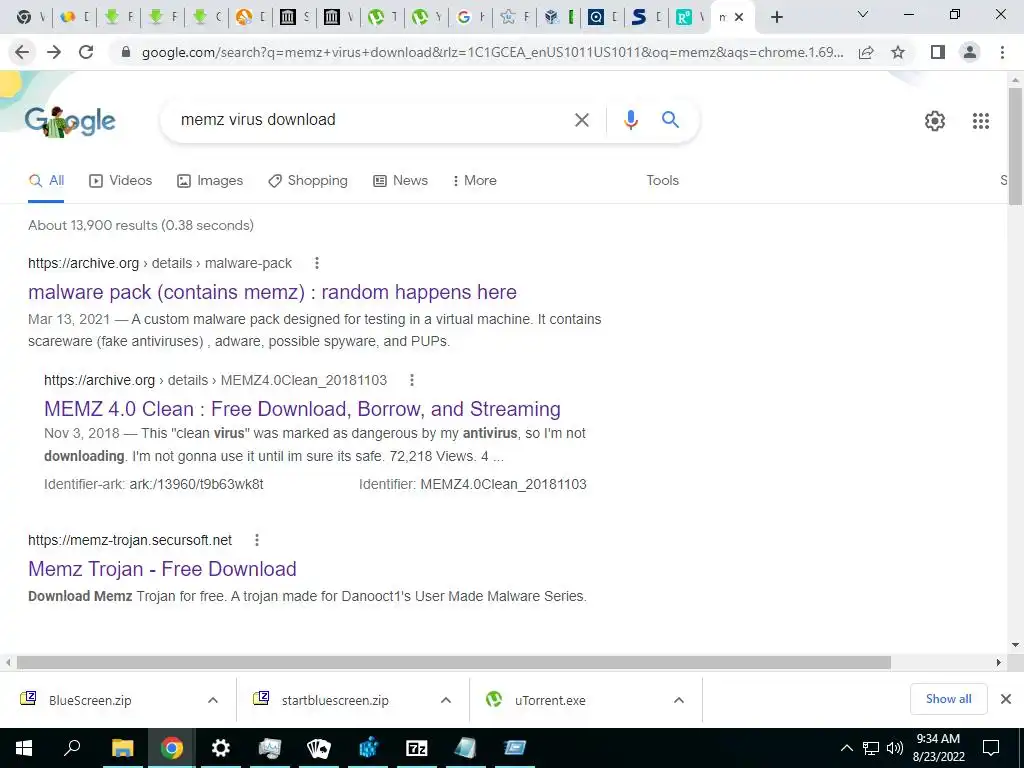This screenshot has width=1024, height=768.
Task: Select the All results tab
Action: (x=46, y=181)
